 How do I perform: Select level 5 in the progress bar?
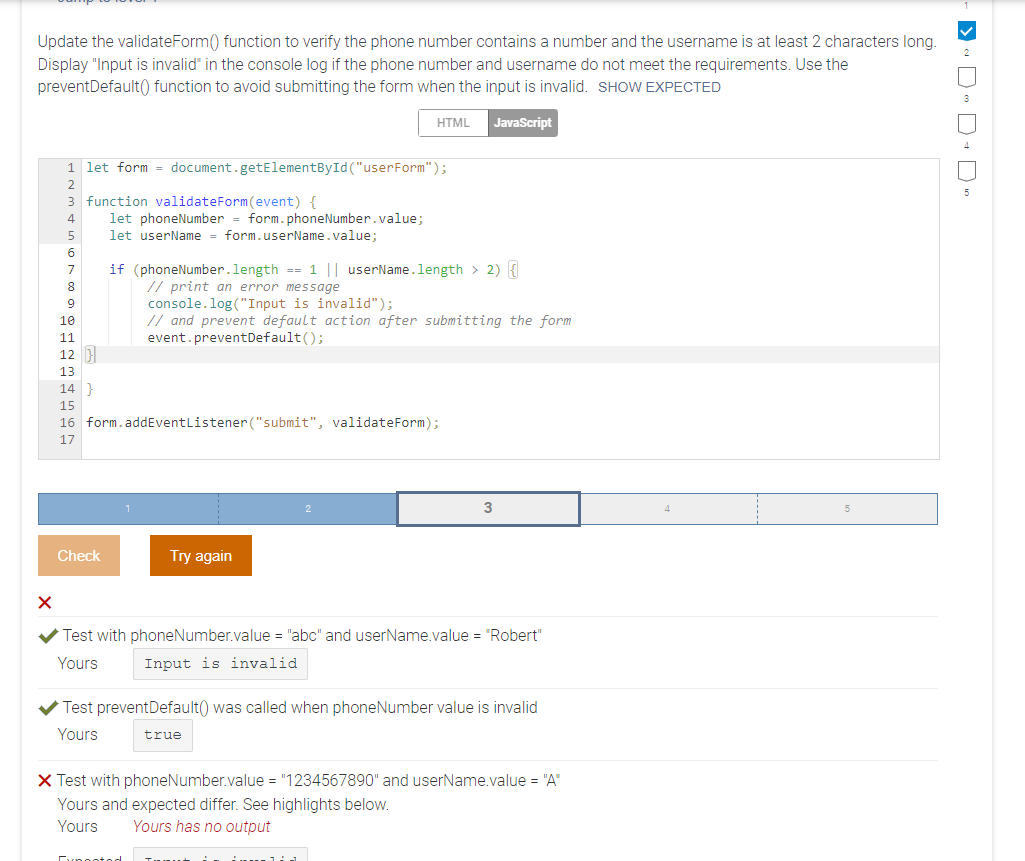click(847, 508)
